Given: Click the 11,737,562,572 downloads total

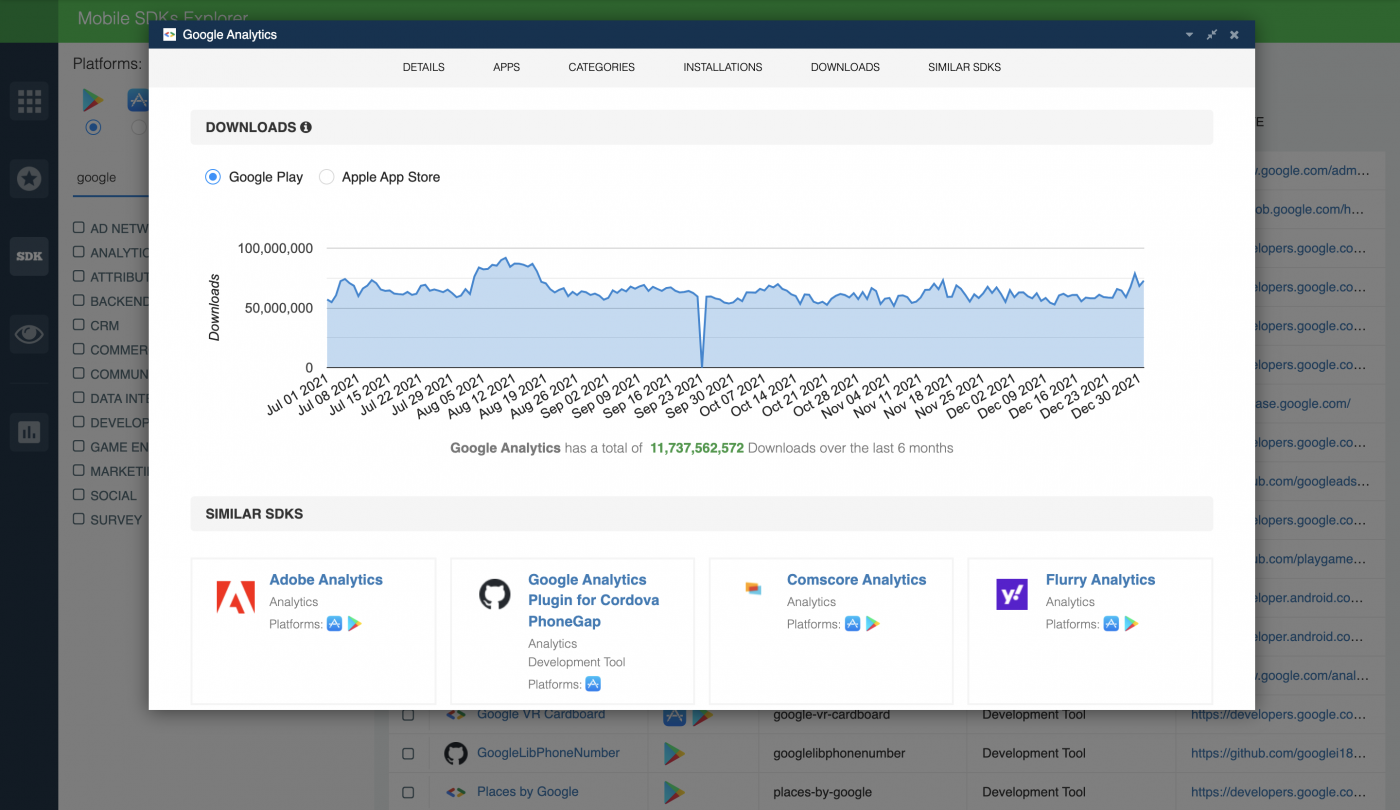Looking at the screenshot, I should pos(697,448).
